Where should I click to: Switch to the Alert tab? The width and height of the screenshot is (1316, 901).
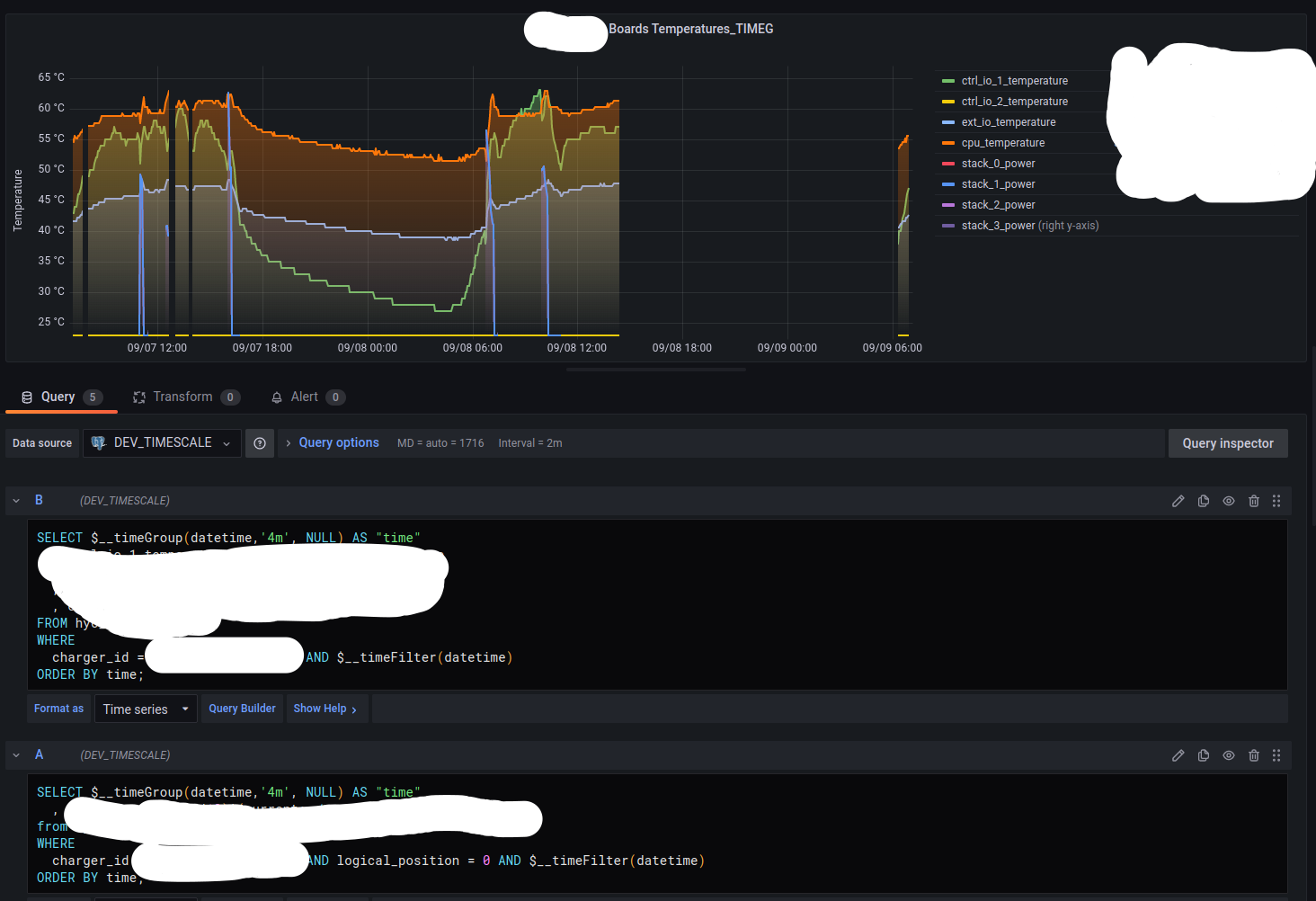[304, 397]
